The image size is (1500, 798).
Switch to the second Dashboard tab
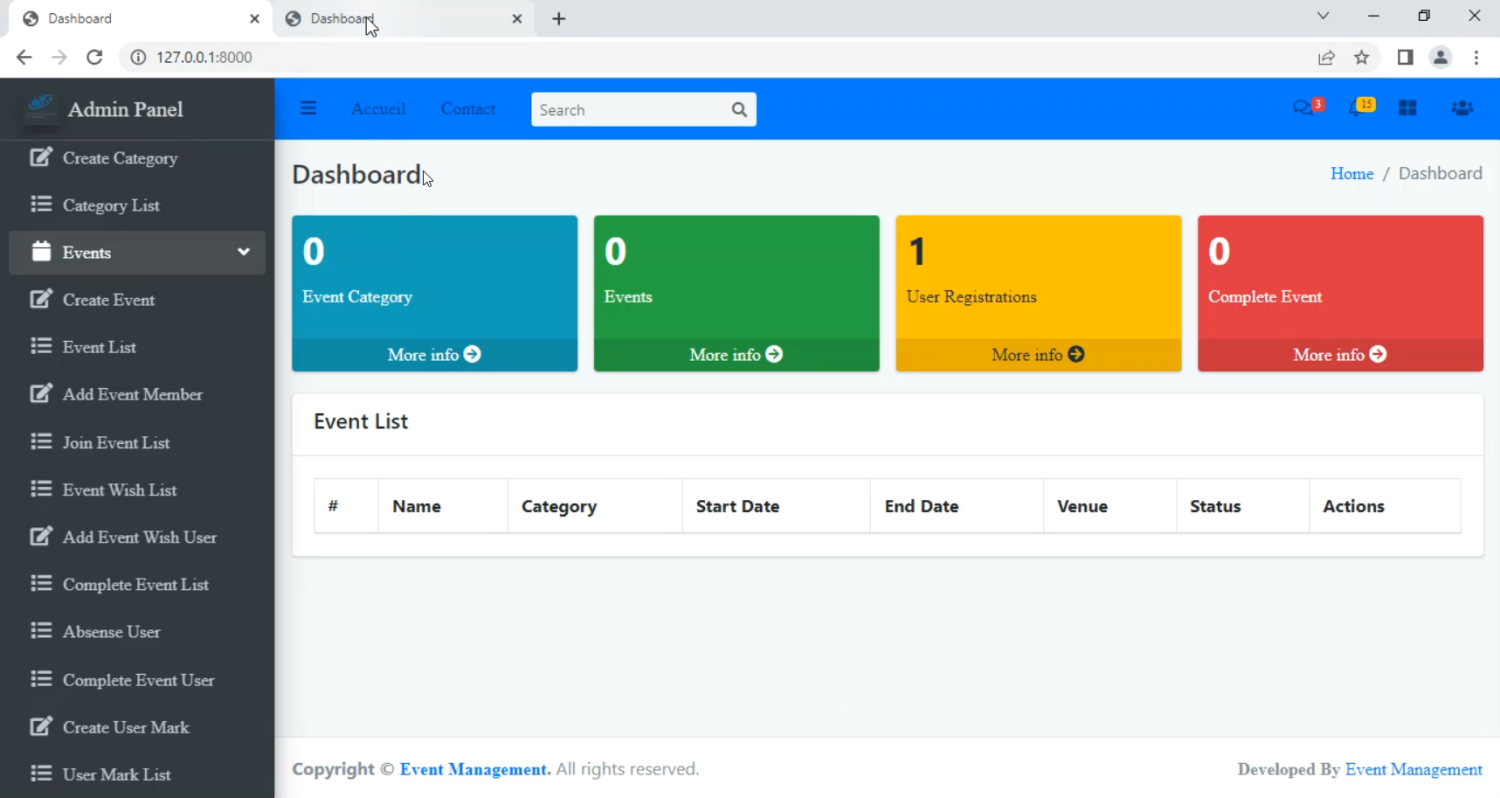[x=400, y=19]
